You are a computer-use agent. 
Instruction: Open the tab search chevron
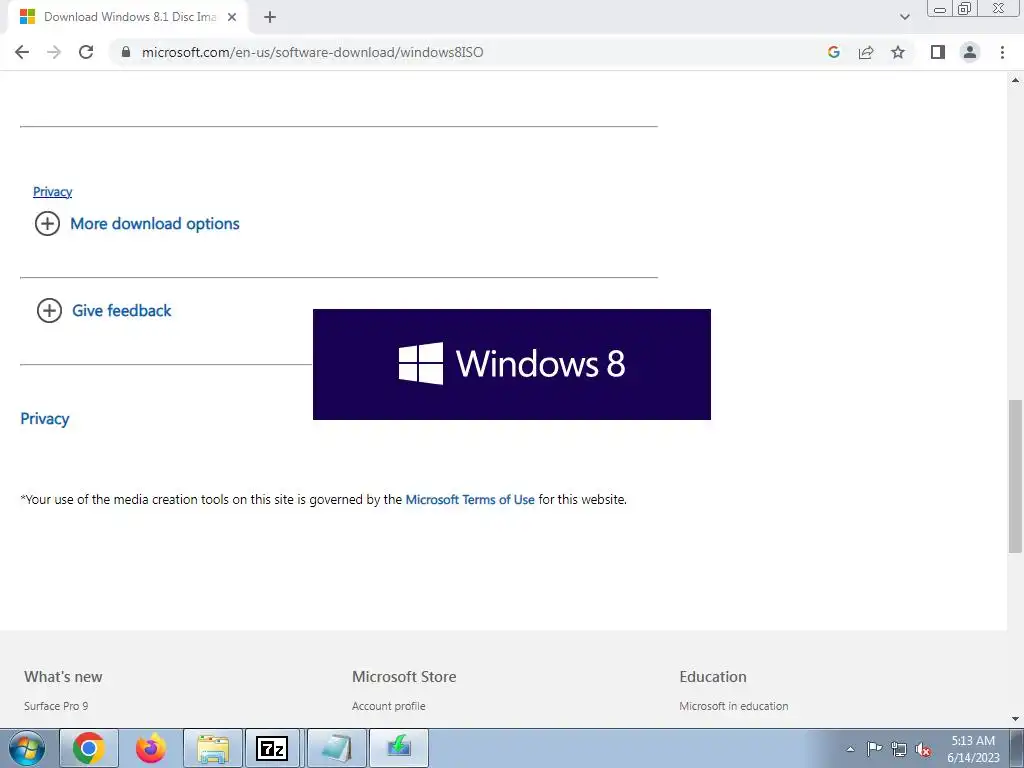904,17
